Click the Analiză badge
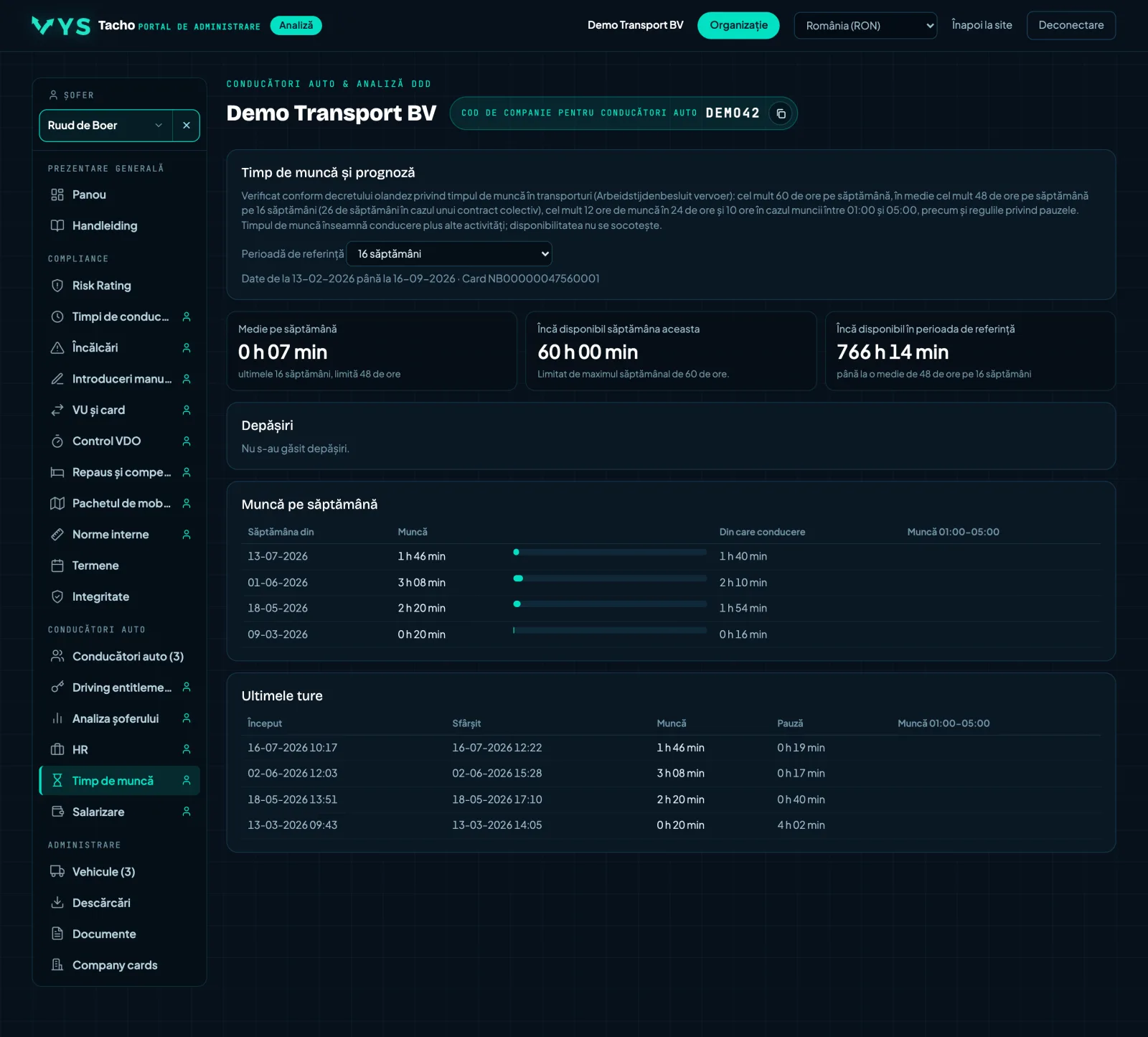The height and width of the screenshot is (1037, 1148). click(x=296, y=26)
